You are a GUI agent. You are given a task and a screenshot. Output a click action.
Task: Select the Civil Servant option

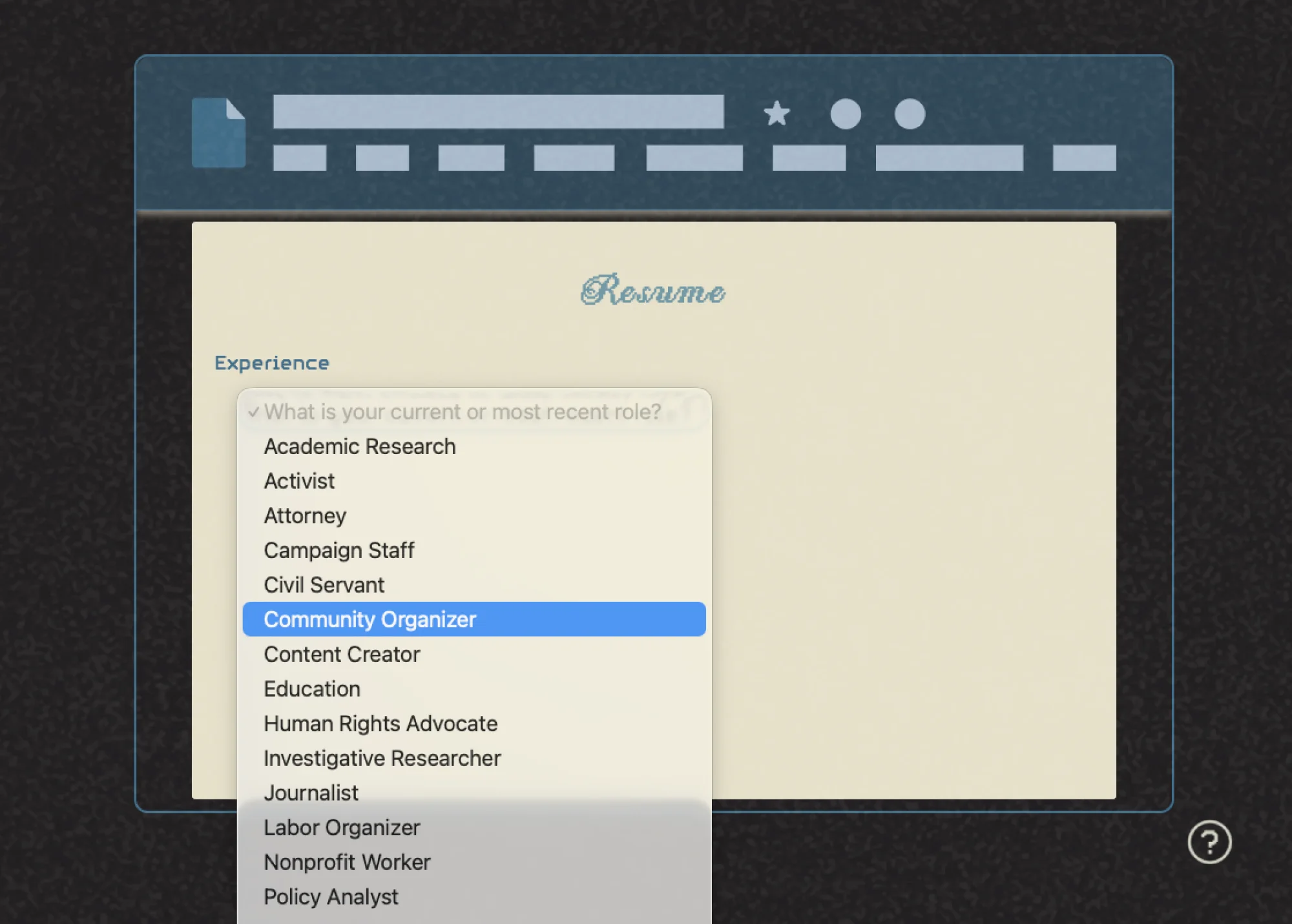[323, 584]
